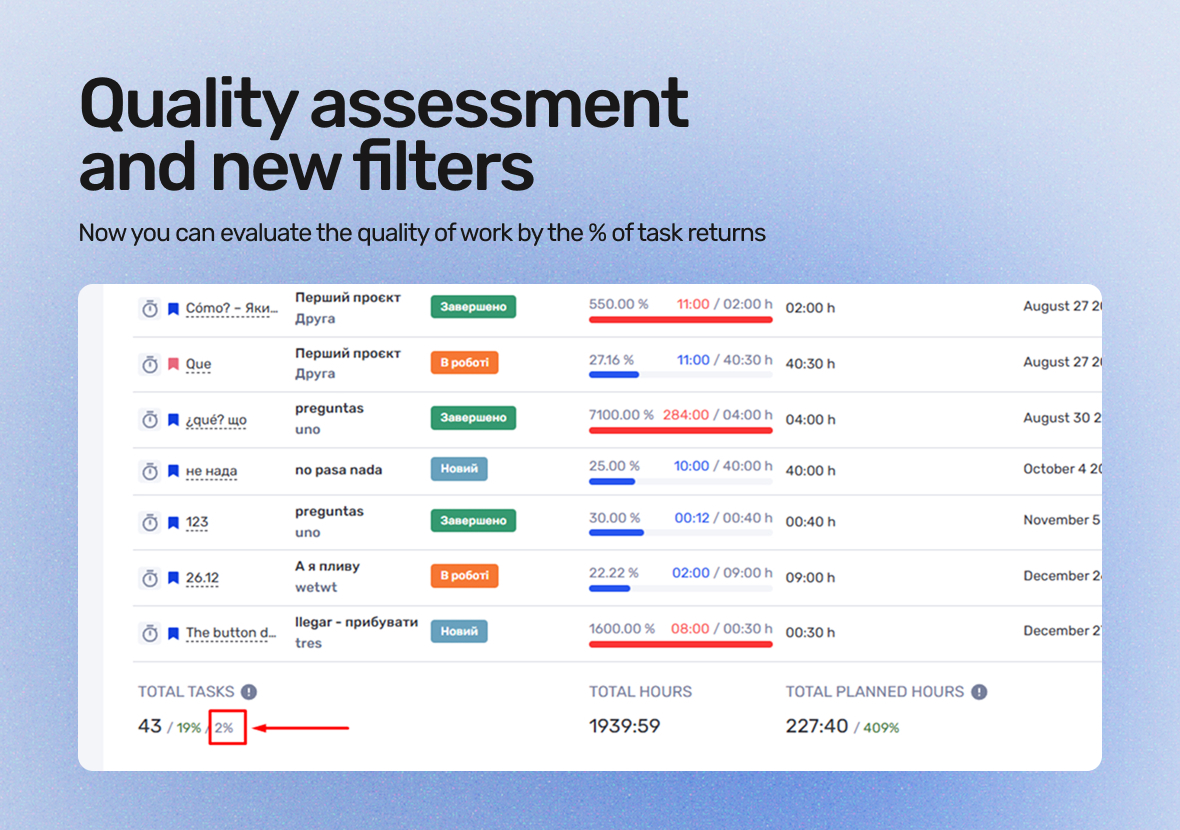This screenshot has height=830, width=1180.
Task: Click the Завершено status badge of ¿qué? що task
Action: coord(473,418)
